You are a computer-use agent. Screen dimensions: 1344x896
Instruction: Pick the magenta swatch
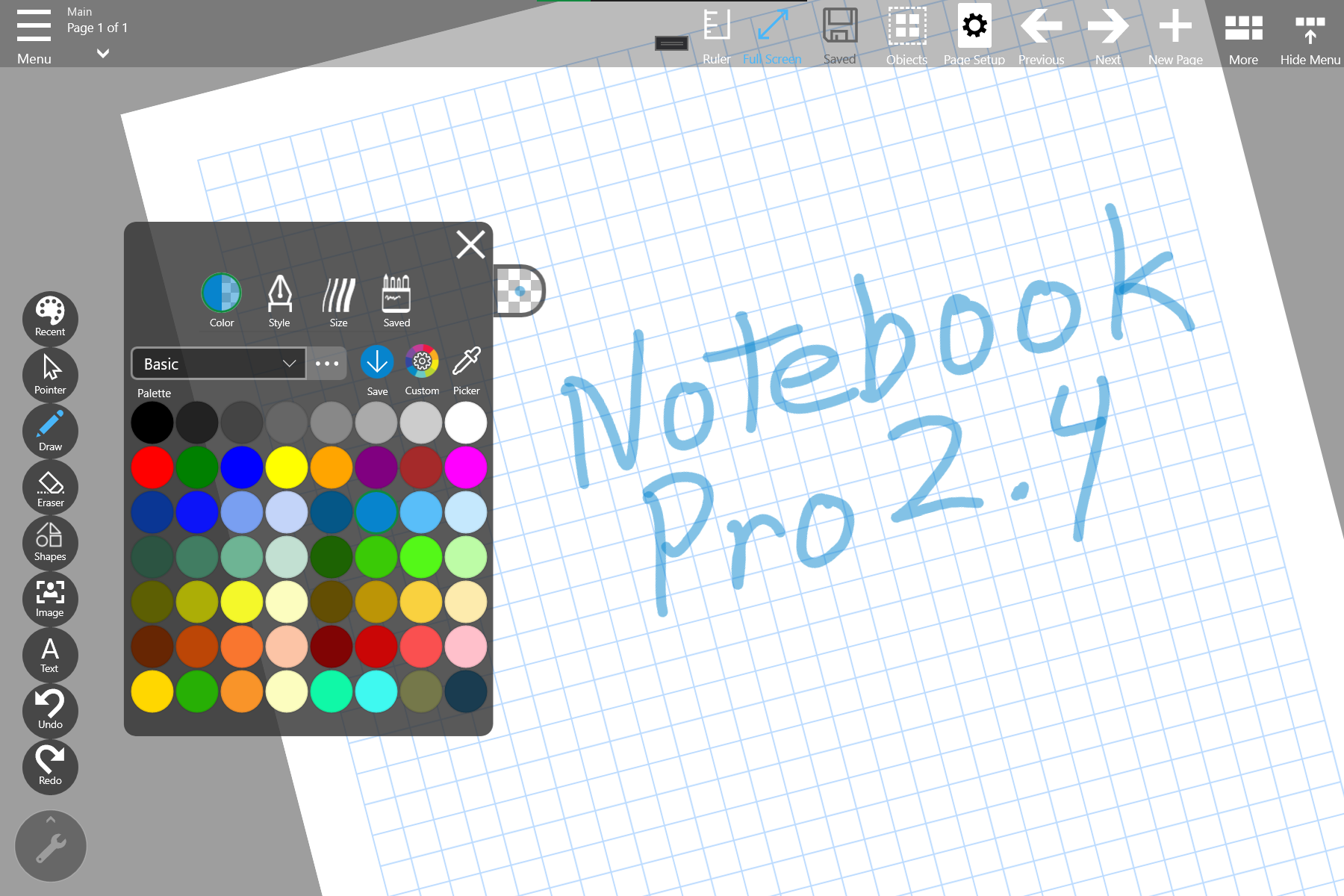pos(466,467)
